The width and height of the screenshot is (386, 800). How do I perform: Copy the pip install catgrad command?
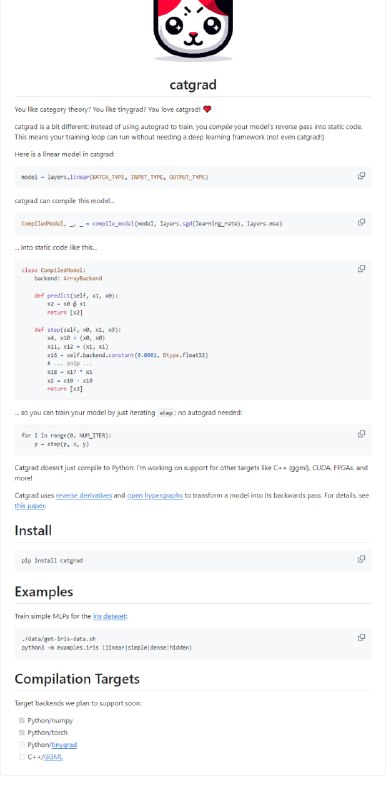362,559
